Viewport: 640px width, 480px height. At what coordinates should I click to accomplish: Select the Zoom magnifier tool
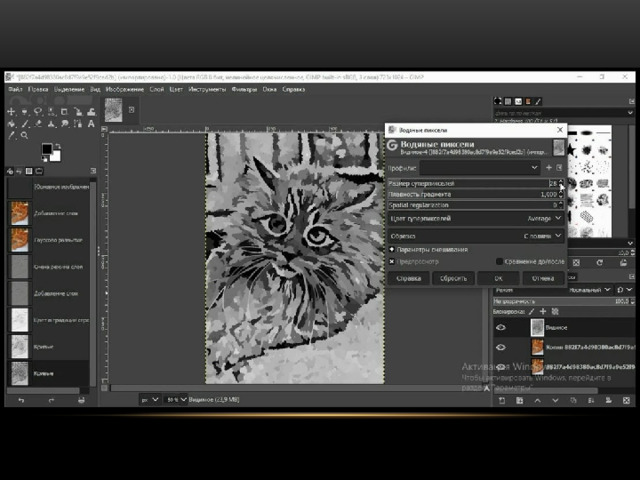[x=24, y=136]
